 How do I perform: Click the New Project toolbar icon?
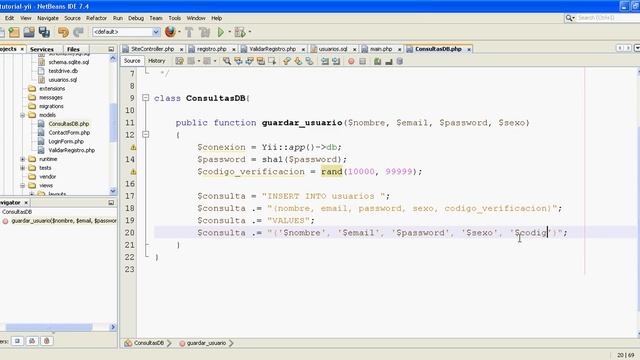(14, 32)
